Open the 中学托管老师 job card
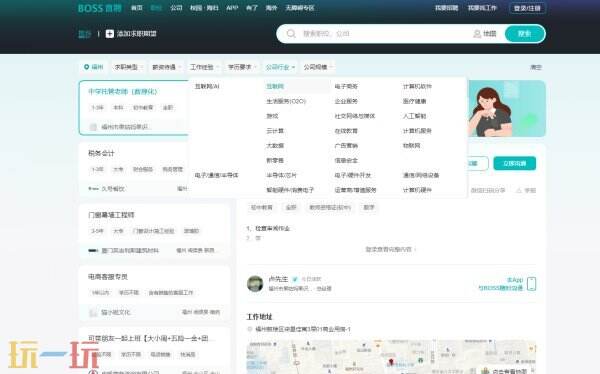The height and width of the screenshot is (374, 600). pos(134,108)
